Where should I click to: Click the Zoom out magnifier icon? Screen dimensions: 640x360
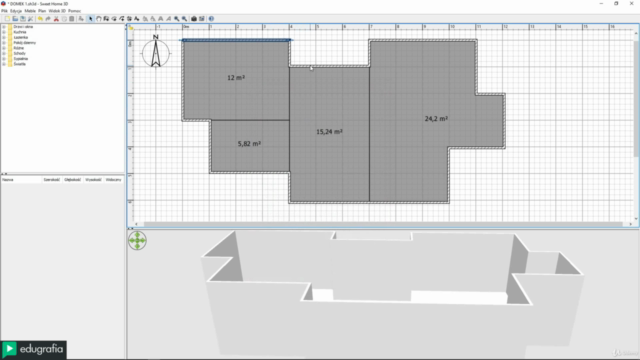(x=184, y=19)
